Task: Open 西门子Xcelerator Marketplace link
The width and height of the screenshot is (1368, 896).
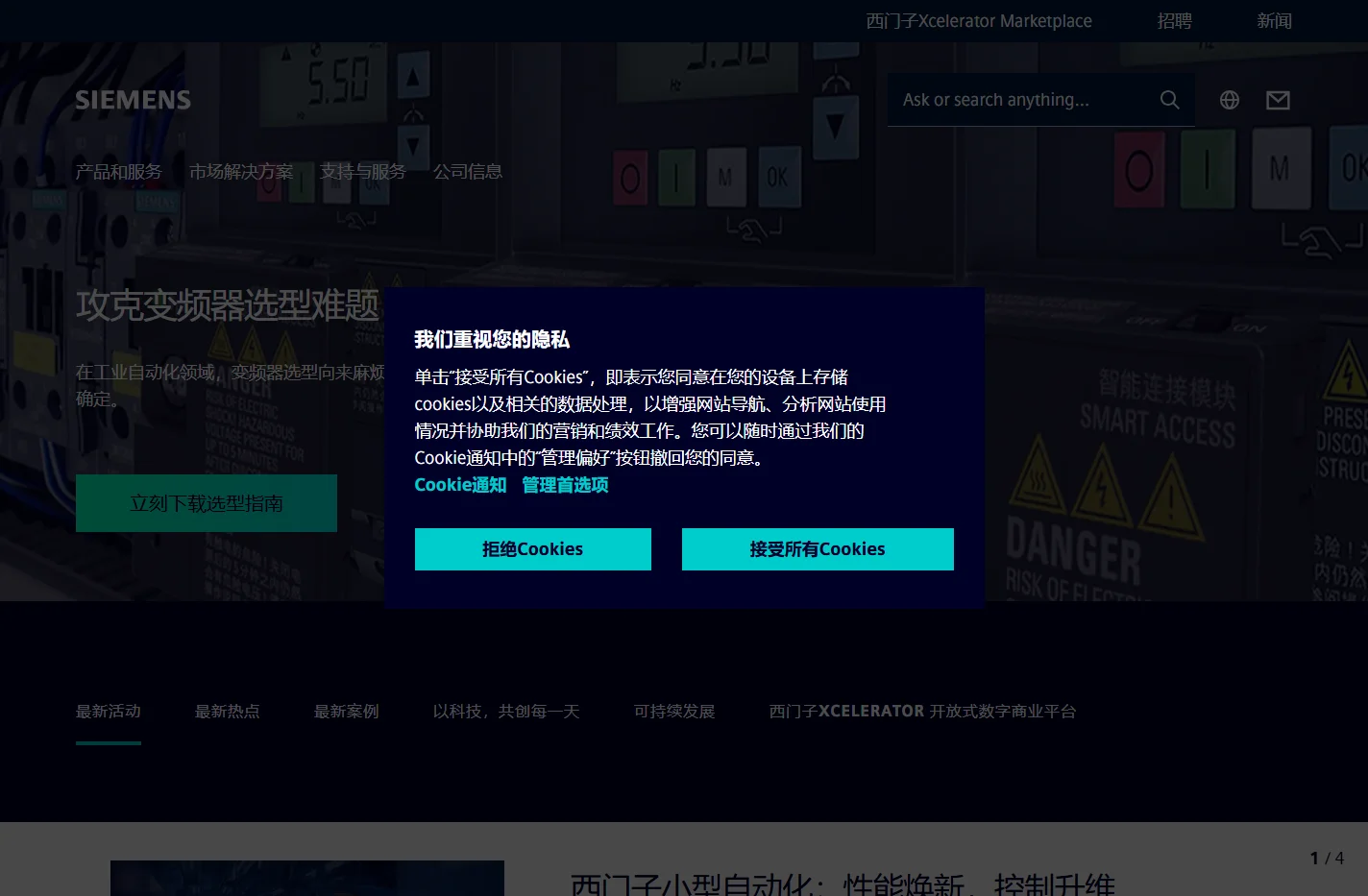Action: pos(979,21)
